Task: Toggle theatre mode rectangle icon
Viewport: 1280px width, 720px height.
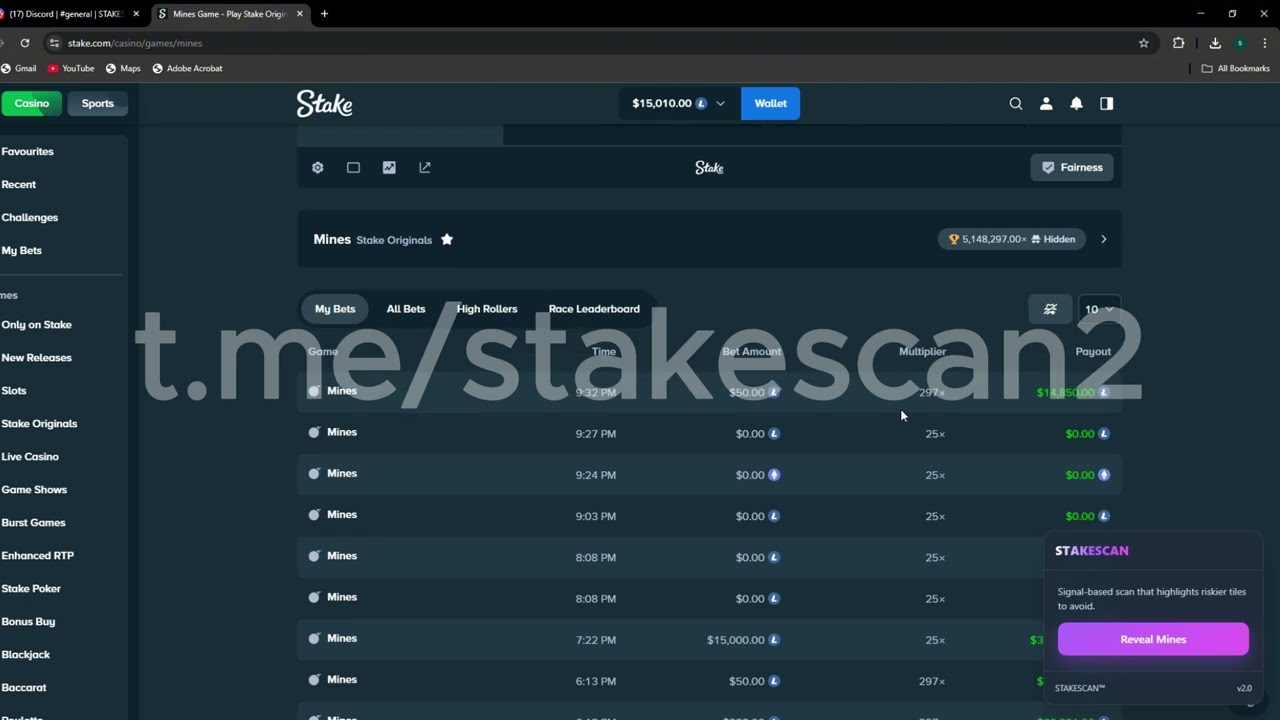Action: 353,168
